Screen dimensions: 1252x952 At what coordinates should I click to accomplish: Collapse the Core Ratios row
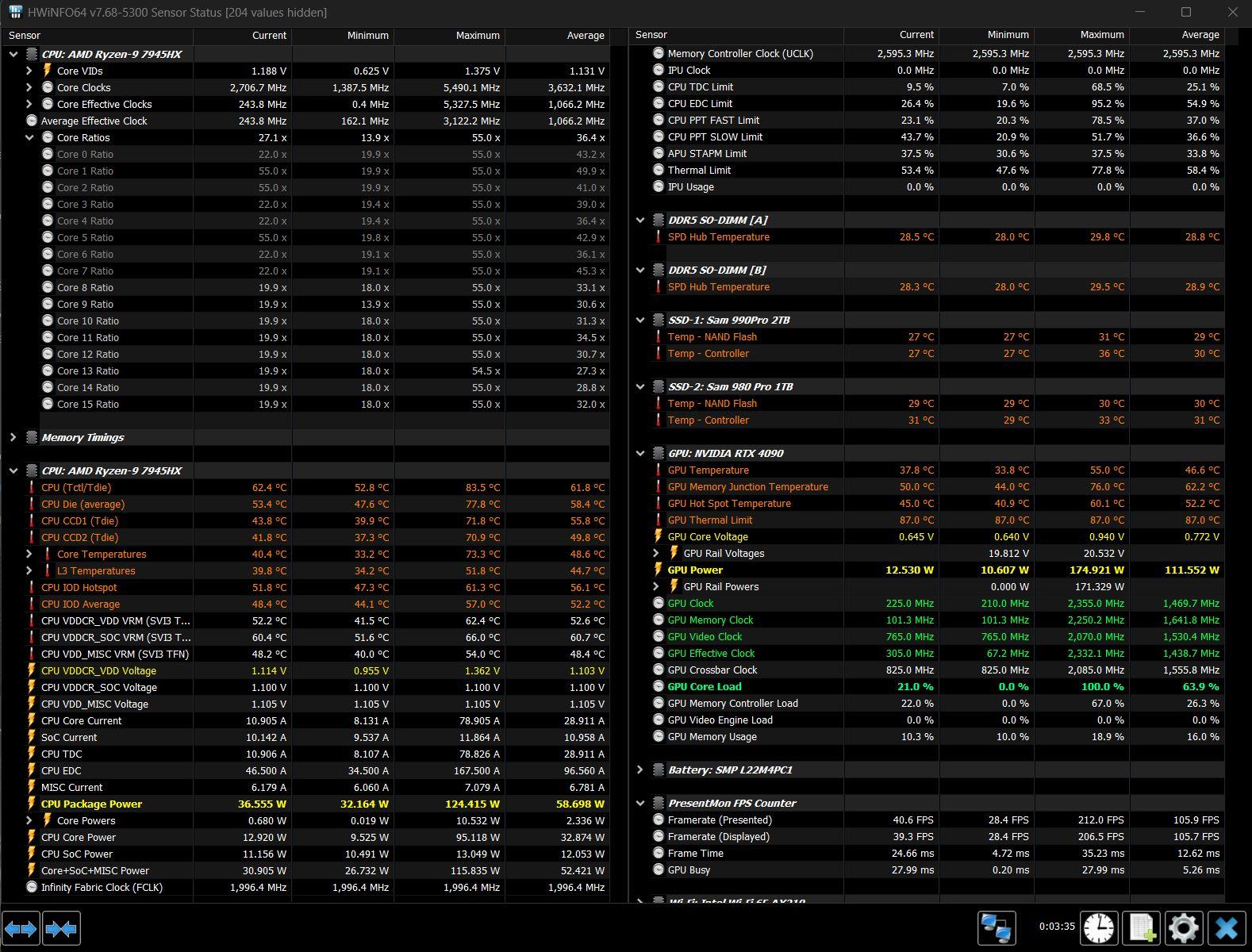tap(29, 137)
